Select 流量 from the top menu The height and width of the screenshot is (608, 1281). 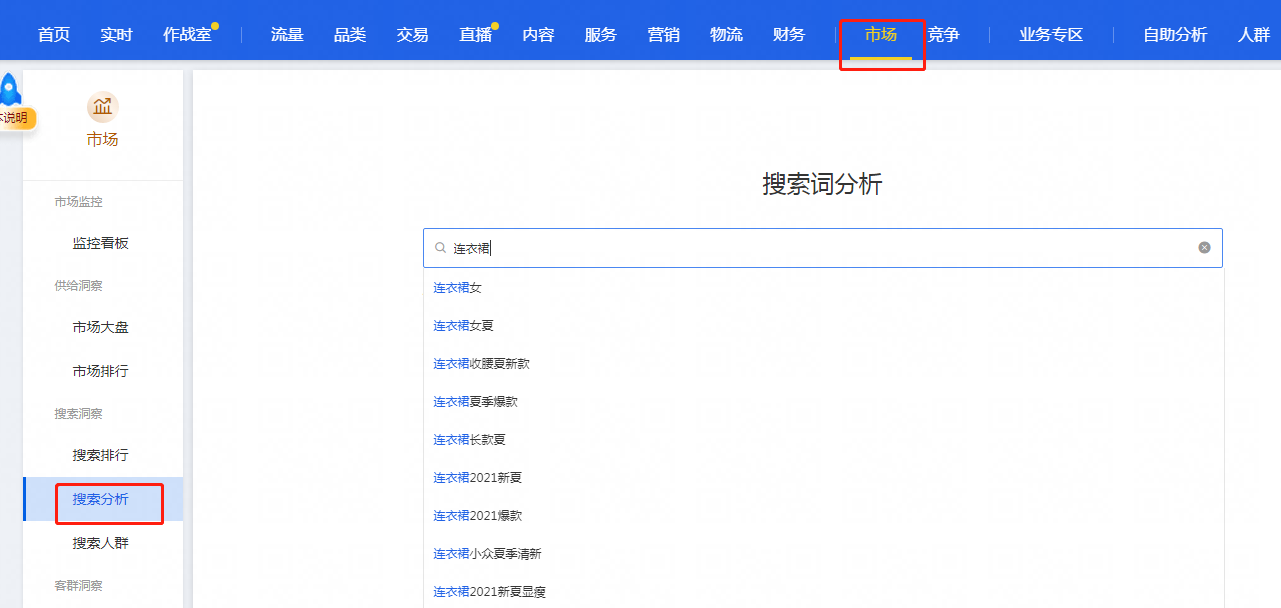point(286,32)
